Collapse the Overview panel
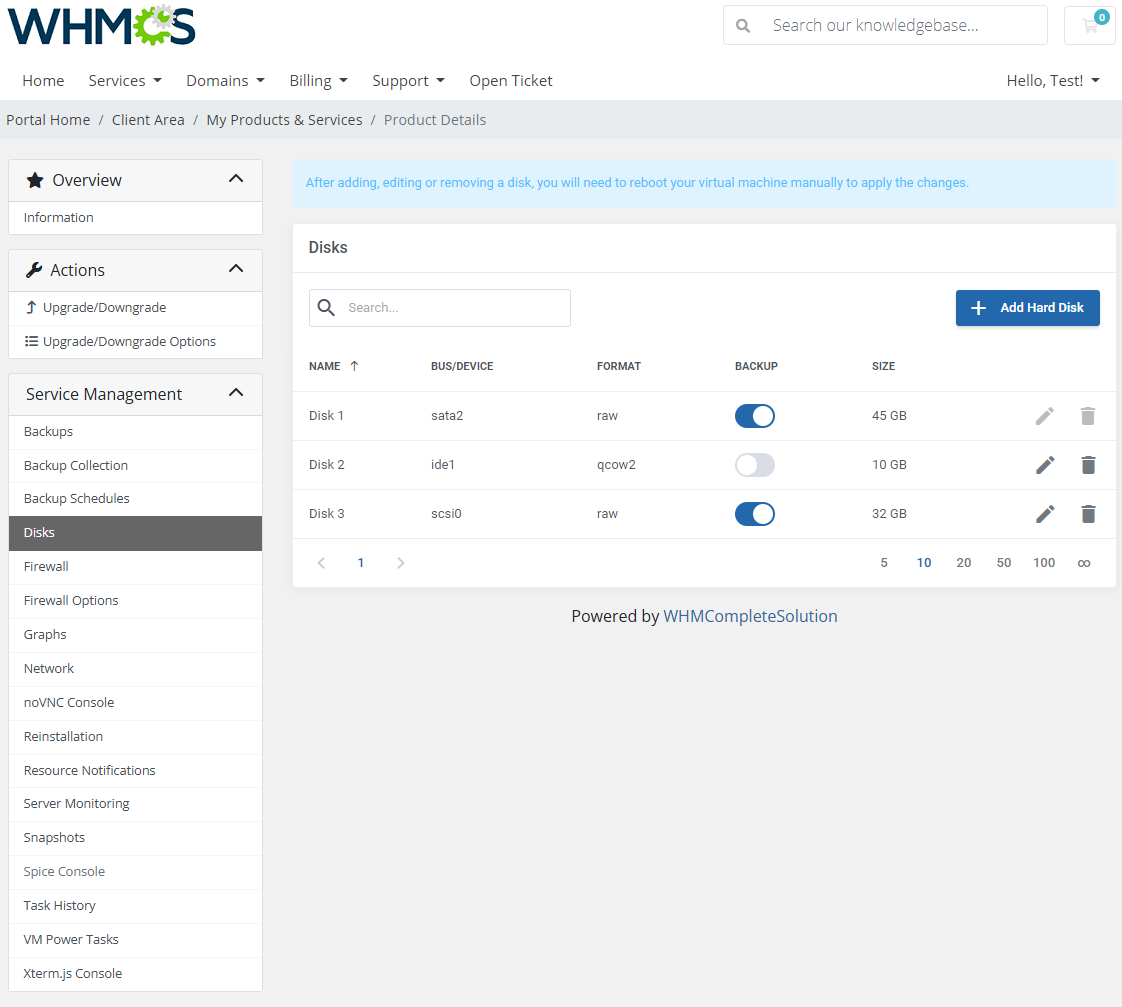This screenshot has width=1122, height=1007. (x=236, y=179)
